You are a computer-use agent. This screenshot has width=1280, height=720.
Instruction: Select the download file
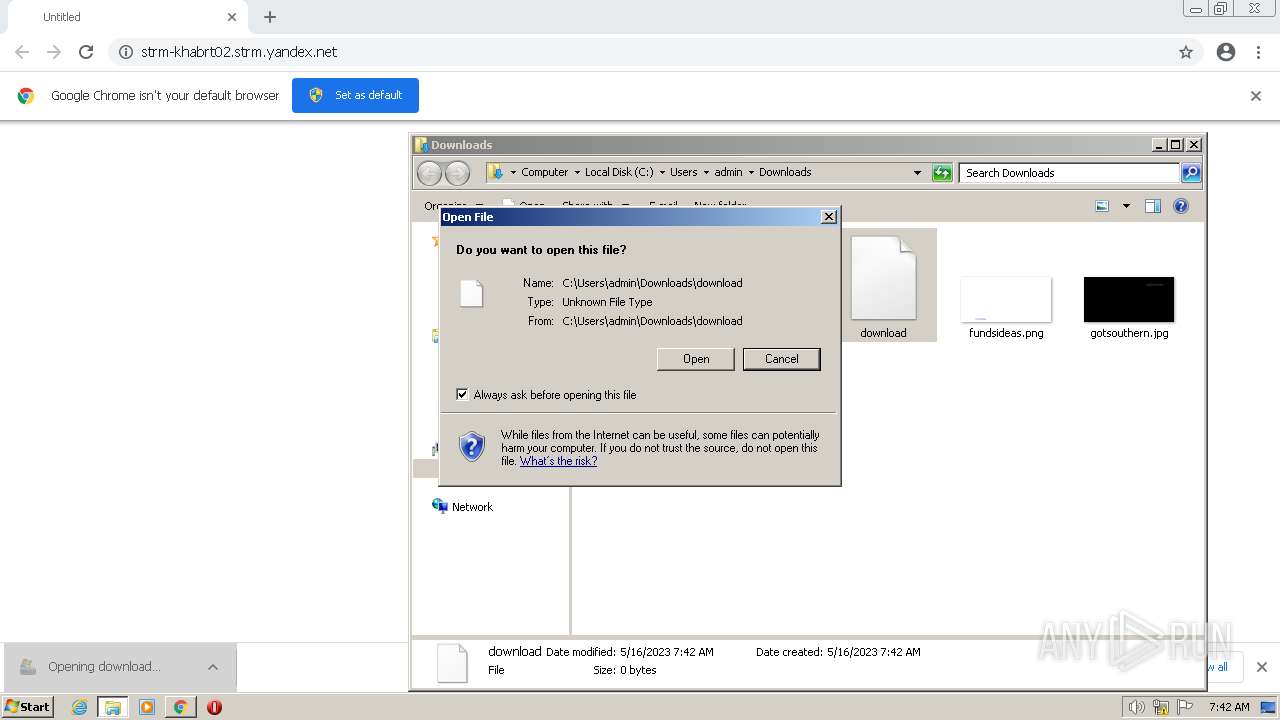coord(883,286)
